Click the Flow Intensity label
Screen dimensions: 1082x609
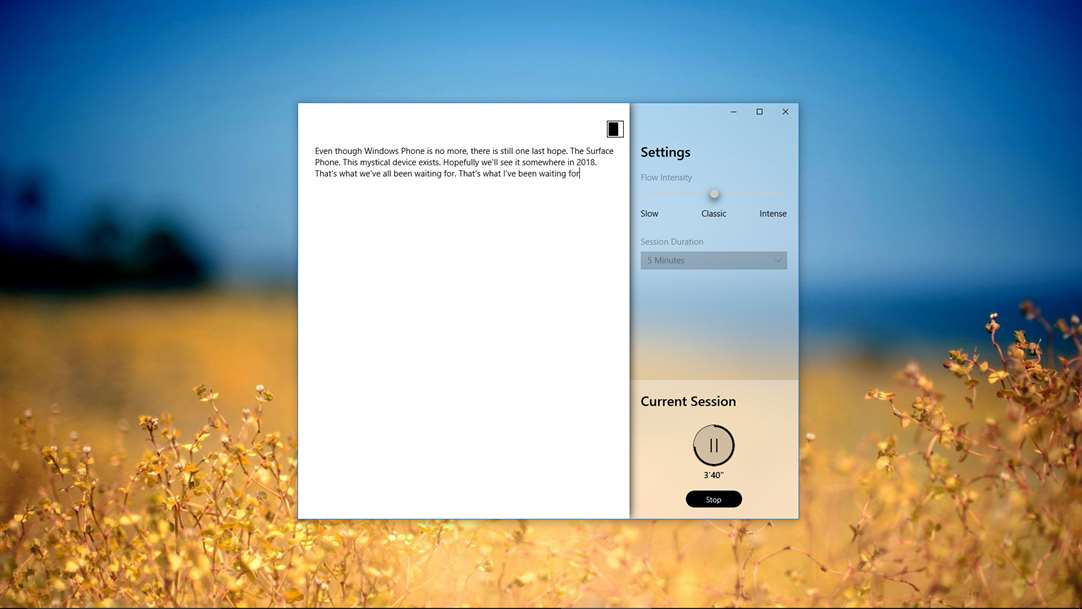point(666,178)
